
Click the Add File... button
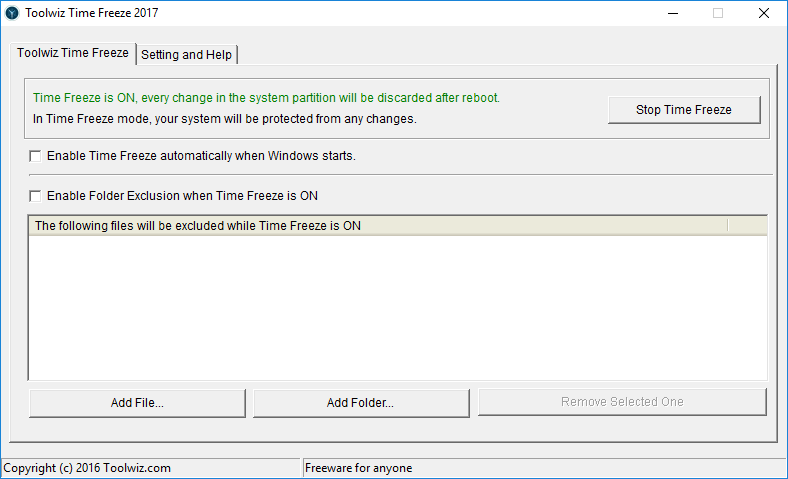(x=137, y=403)
